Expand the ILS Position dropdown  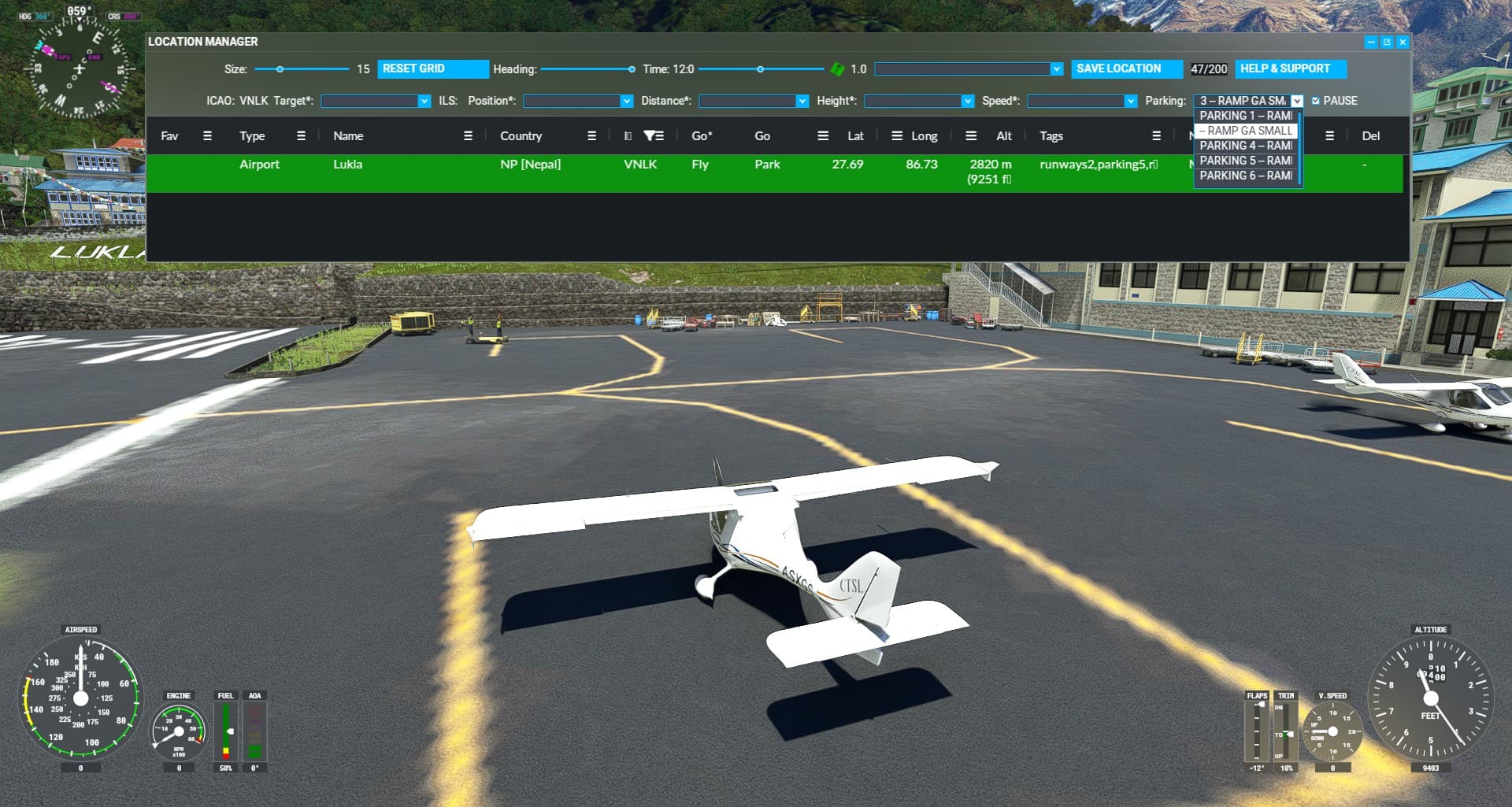click(x=626, y=101)
